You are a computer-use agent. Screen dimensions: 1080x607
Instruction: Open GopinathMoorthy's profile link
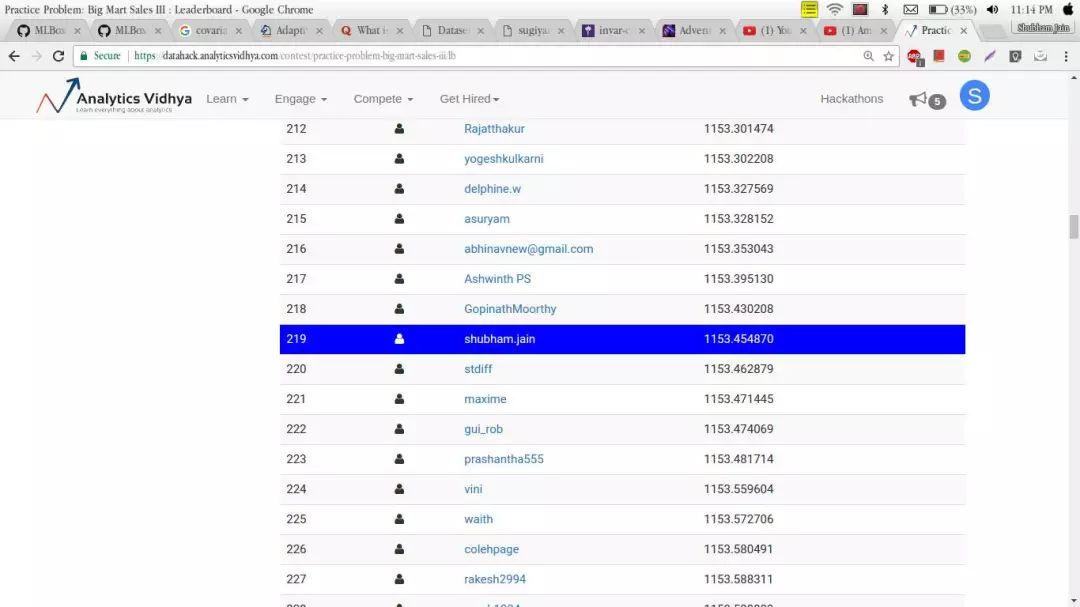(510, 309)
